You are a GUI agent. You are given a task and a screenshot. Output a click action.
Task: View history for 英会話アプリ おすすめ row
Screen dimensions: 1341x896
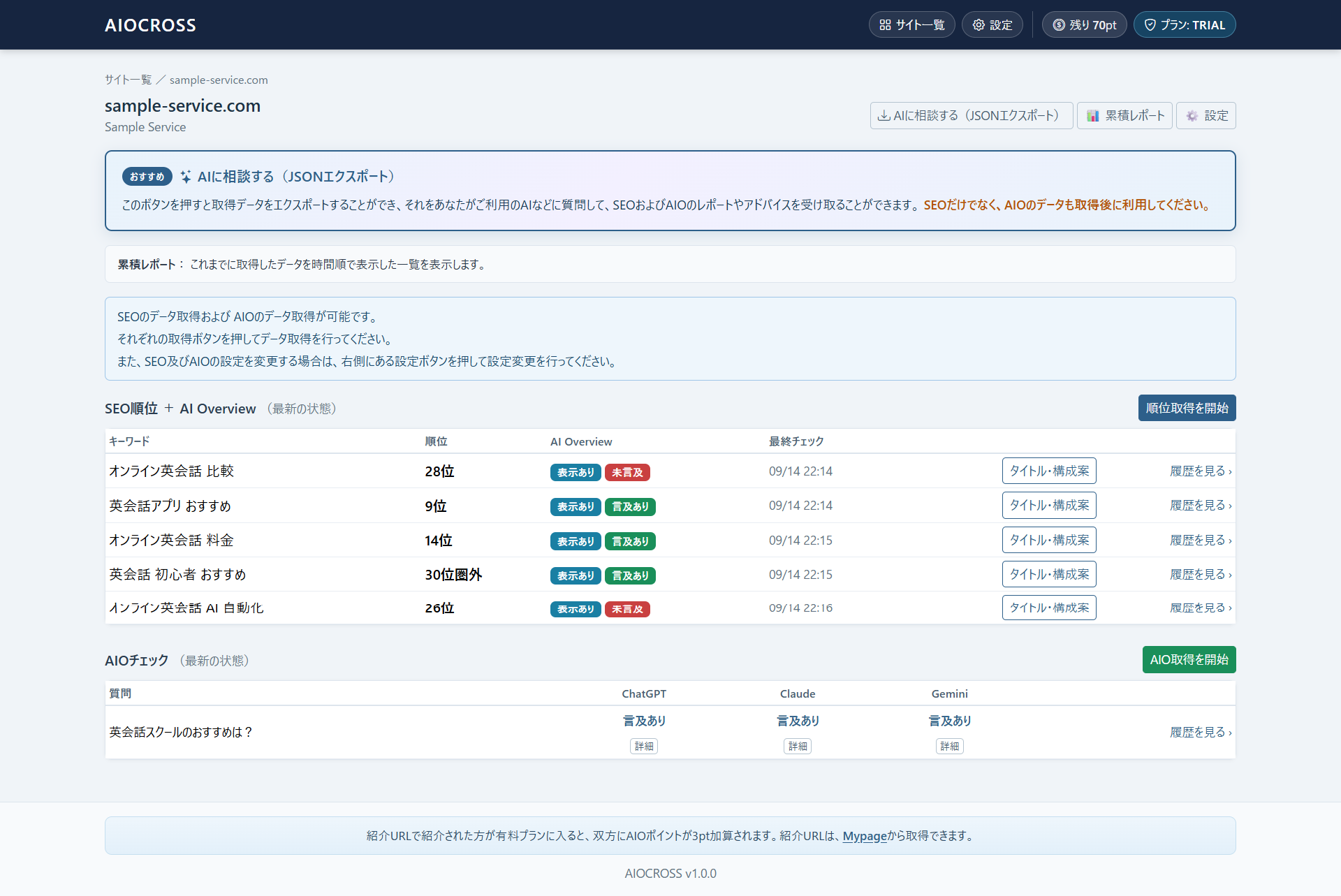[1201, 506]
